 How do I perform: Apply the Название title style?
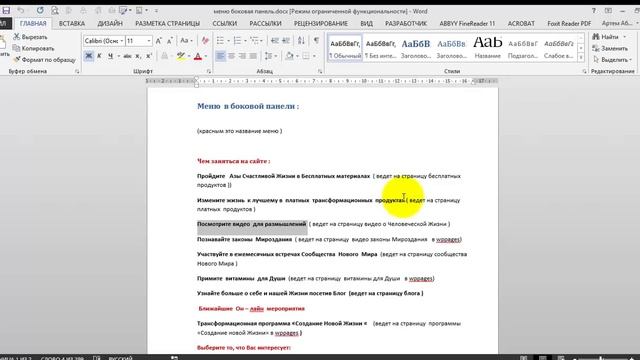click(487, 48)
